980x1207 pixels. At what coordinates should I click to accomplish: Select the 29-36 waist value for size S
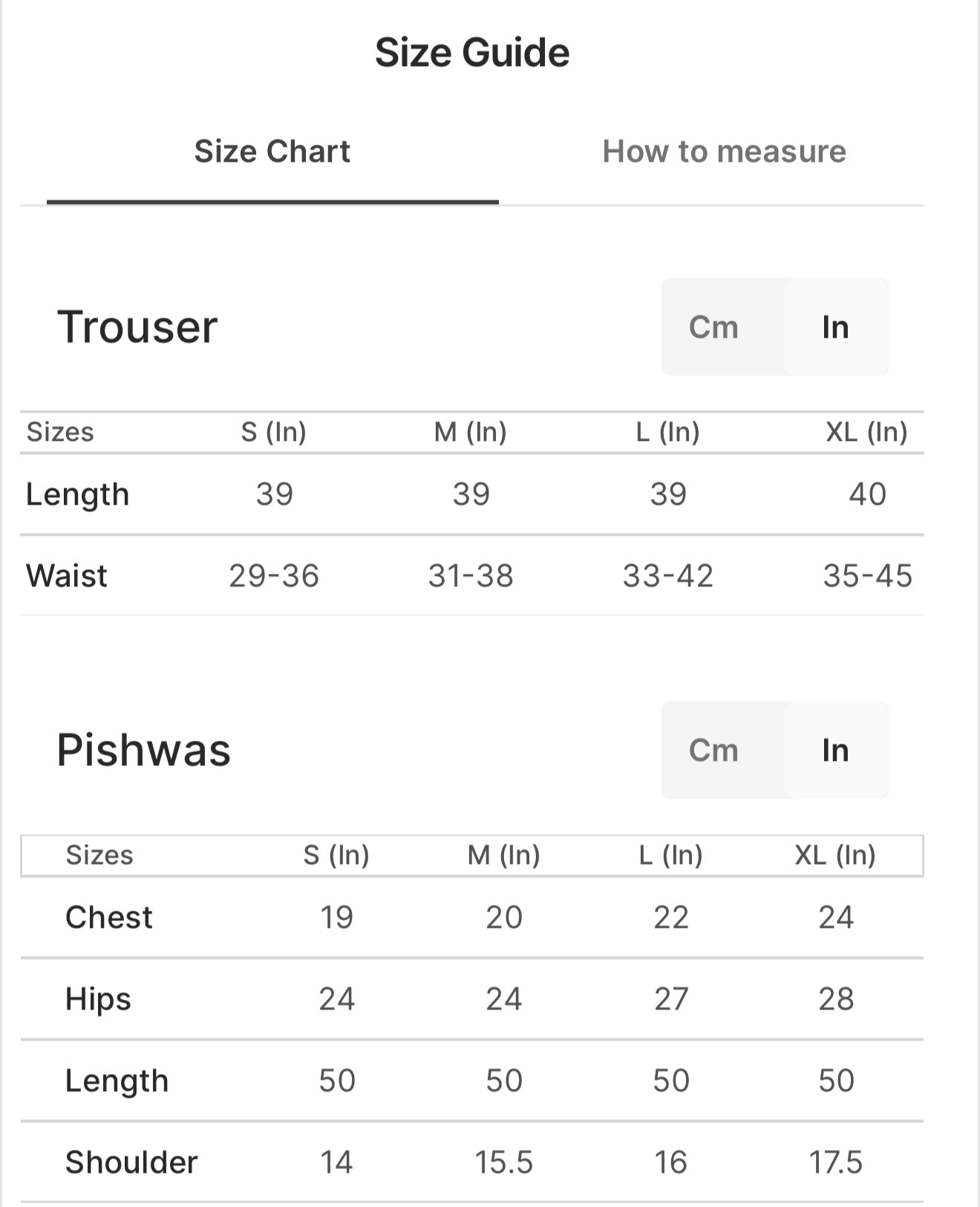point(273,575)
